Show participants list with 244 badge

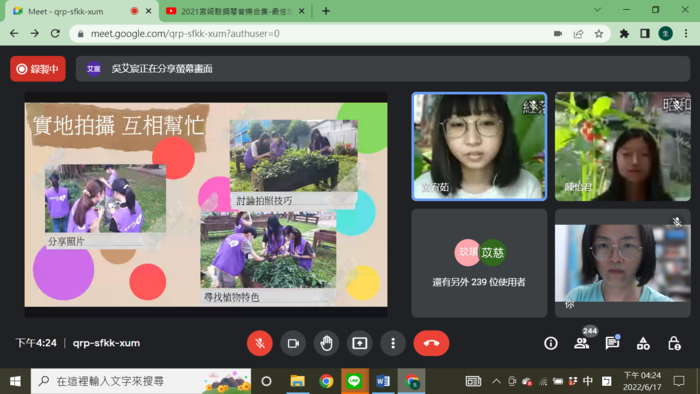pos(582,343)
